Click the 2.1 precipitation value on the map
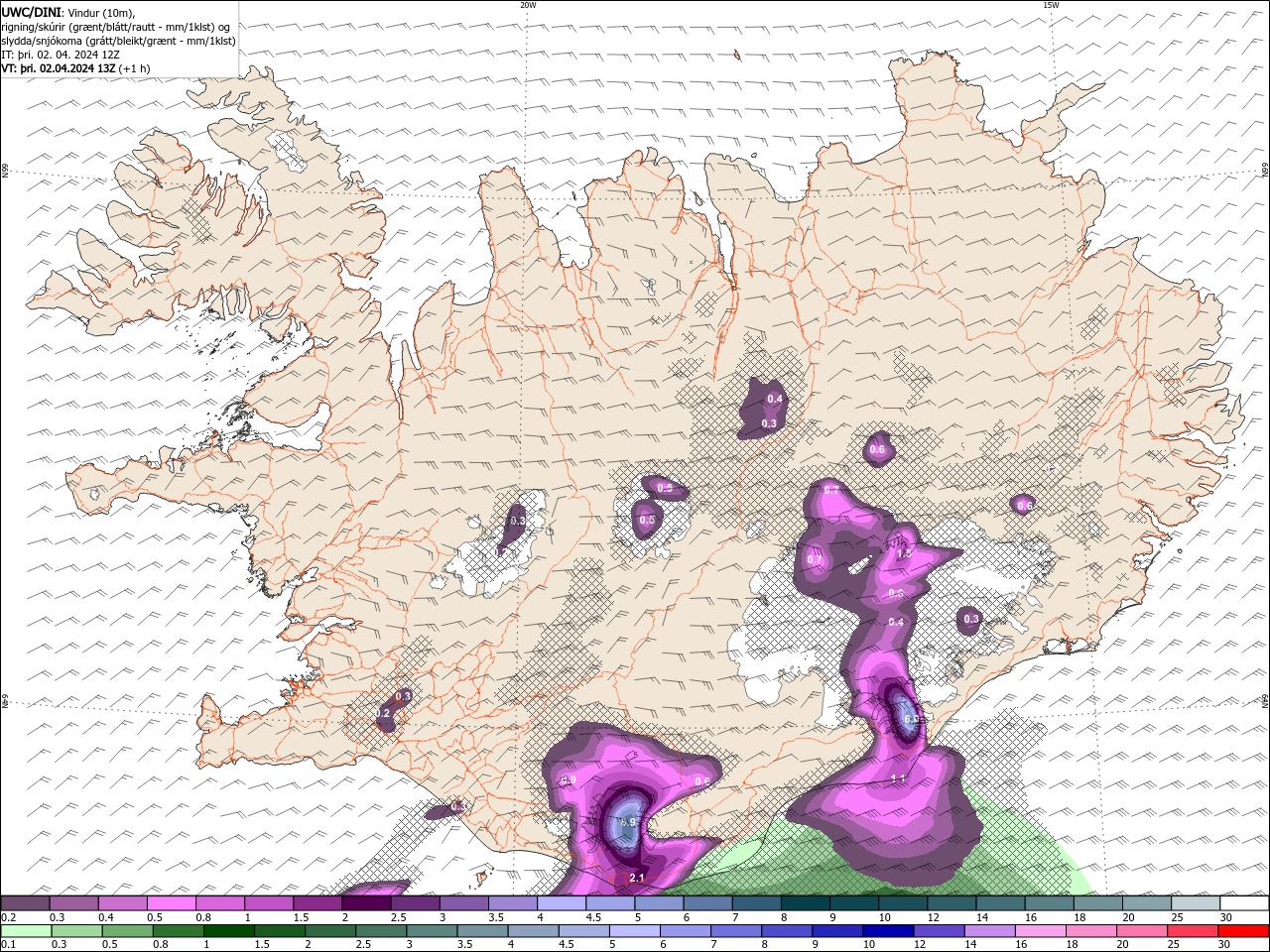Screen dimensions: 1270x952 coord(637,878)
